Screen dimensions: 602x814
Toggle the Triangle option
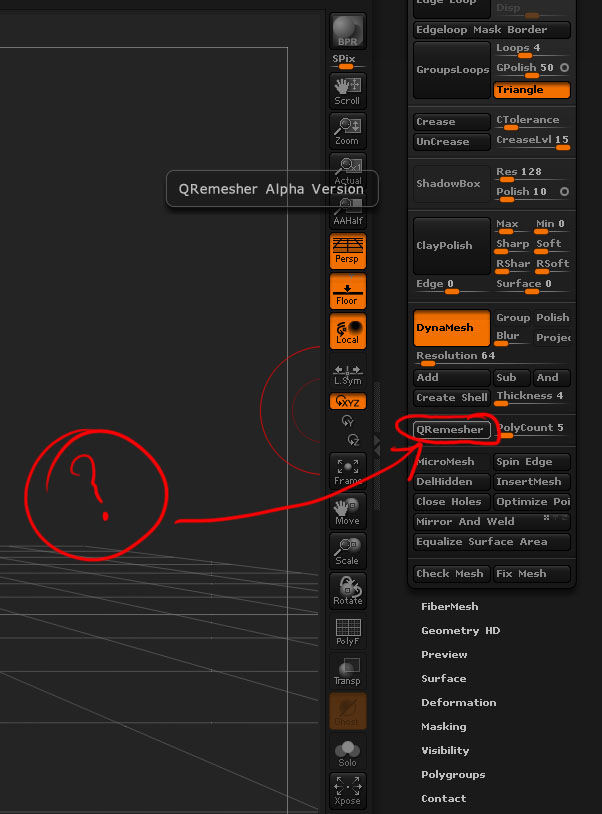coord(532,90)
